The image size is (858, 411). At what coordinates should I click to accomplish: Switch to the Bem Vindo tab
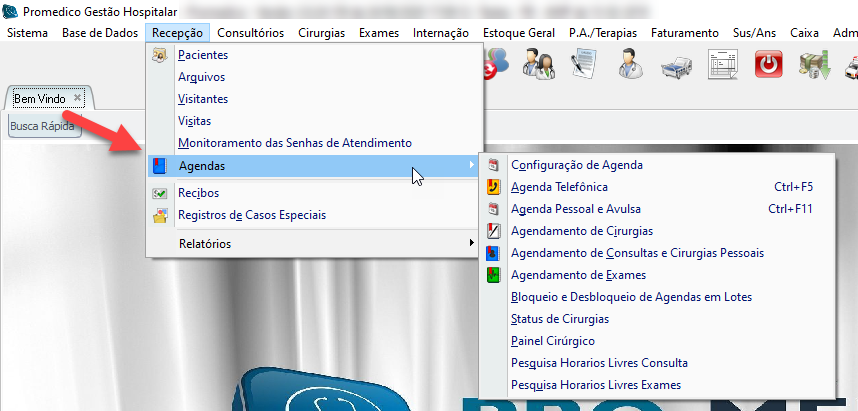(x=40, y=98)
